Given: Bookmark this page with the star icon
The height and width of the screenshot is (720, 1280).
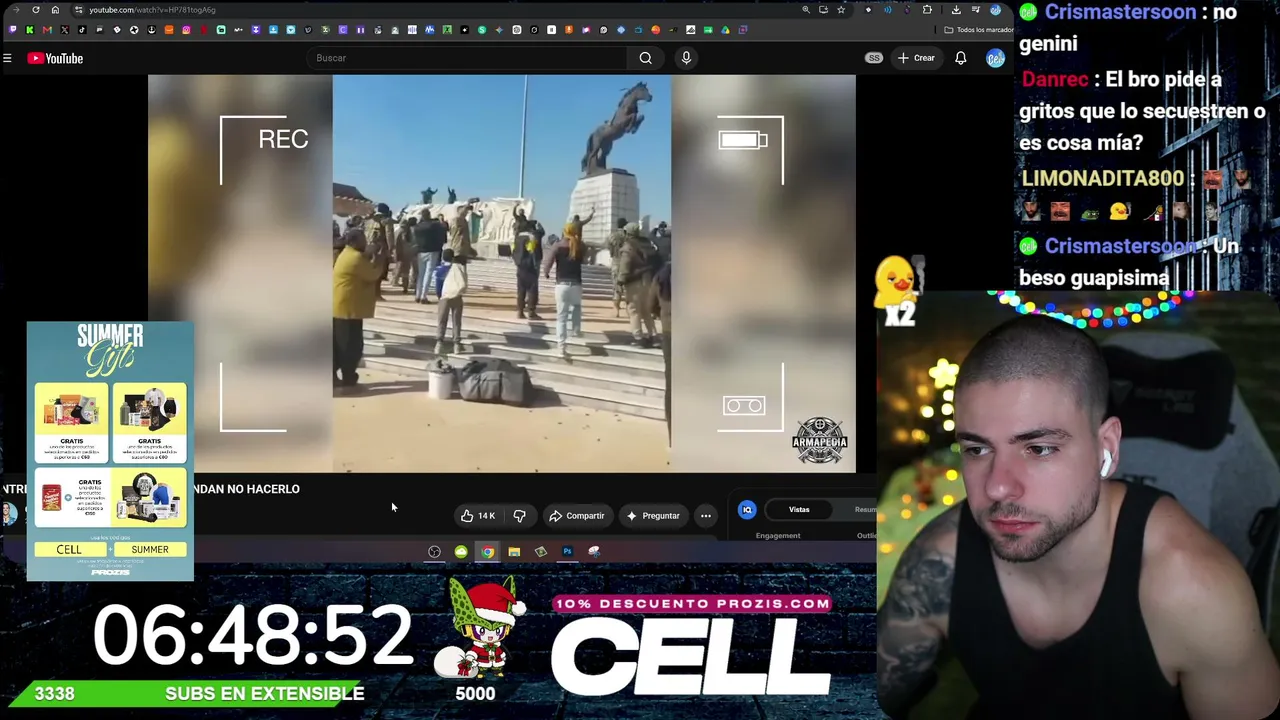Looking at the screenshot, I should click(x=841, y=10).
